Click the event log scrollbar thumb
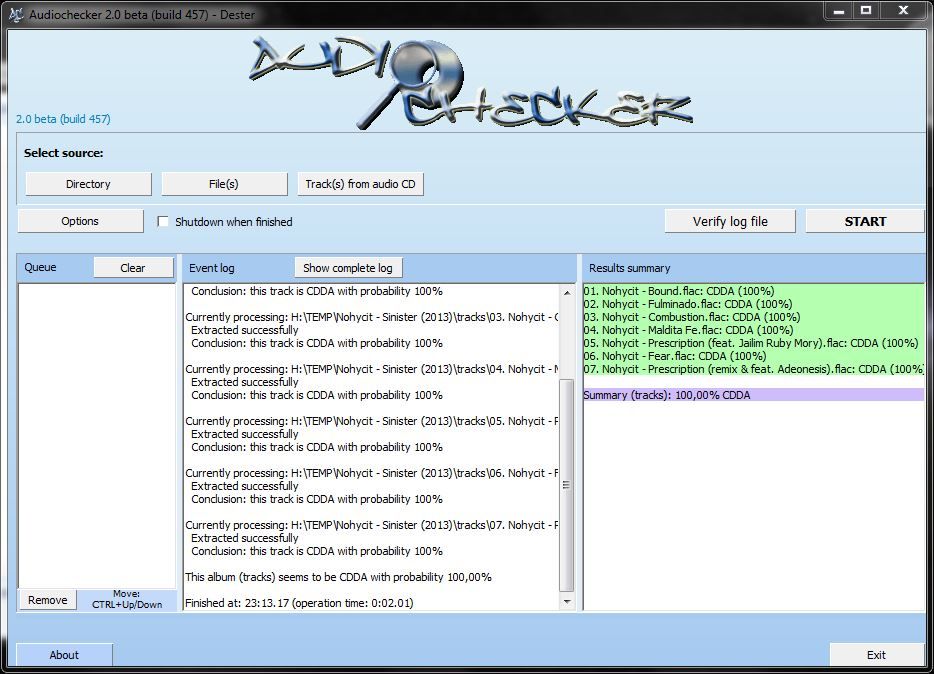Screen dimensions: 934x674 pos(566,485)
